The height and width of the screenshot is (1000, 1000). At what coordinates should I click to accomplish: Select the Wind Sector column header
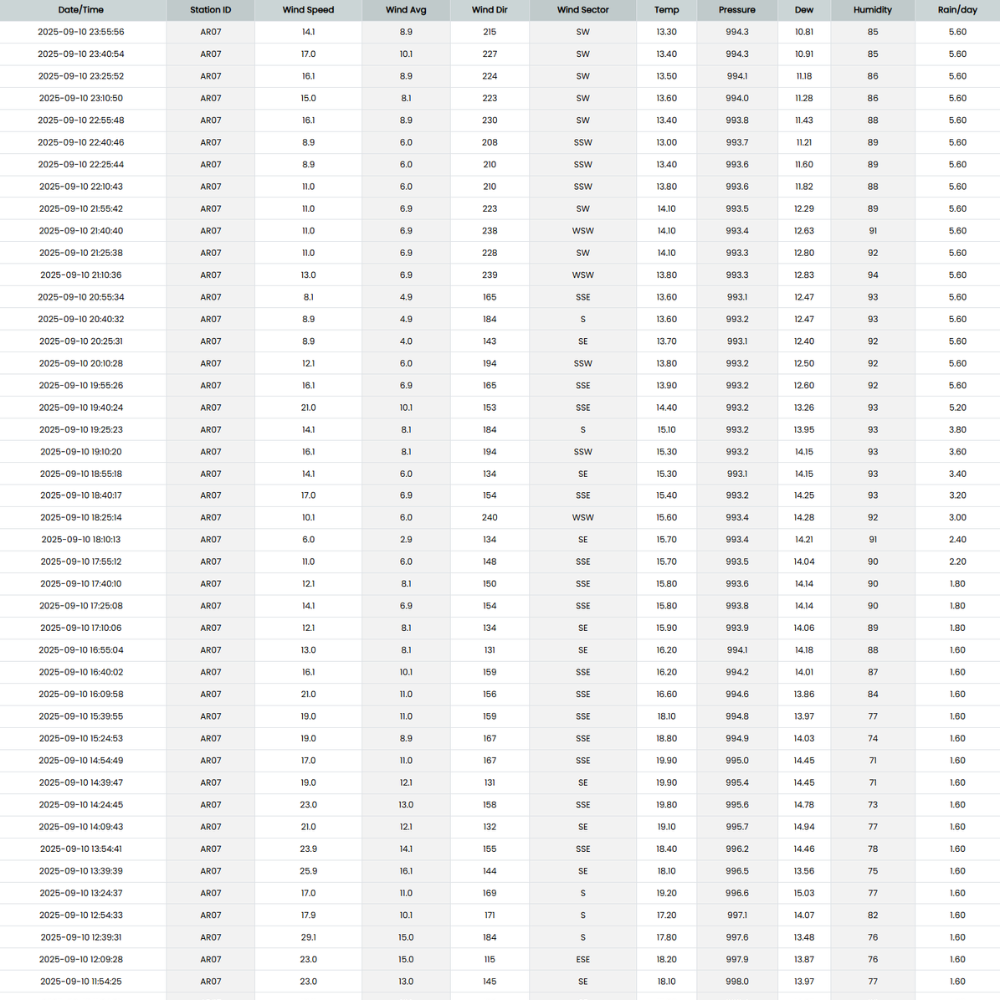tap(582, 10)
